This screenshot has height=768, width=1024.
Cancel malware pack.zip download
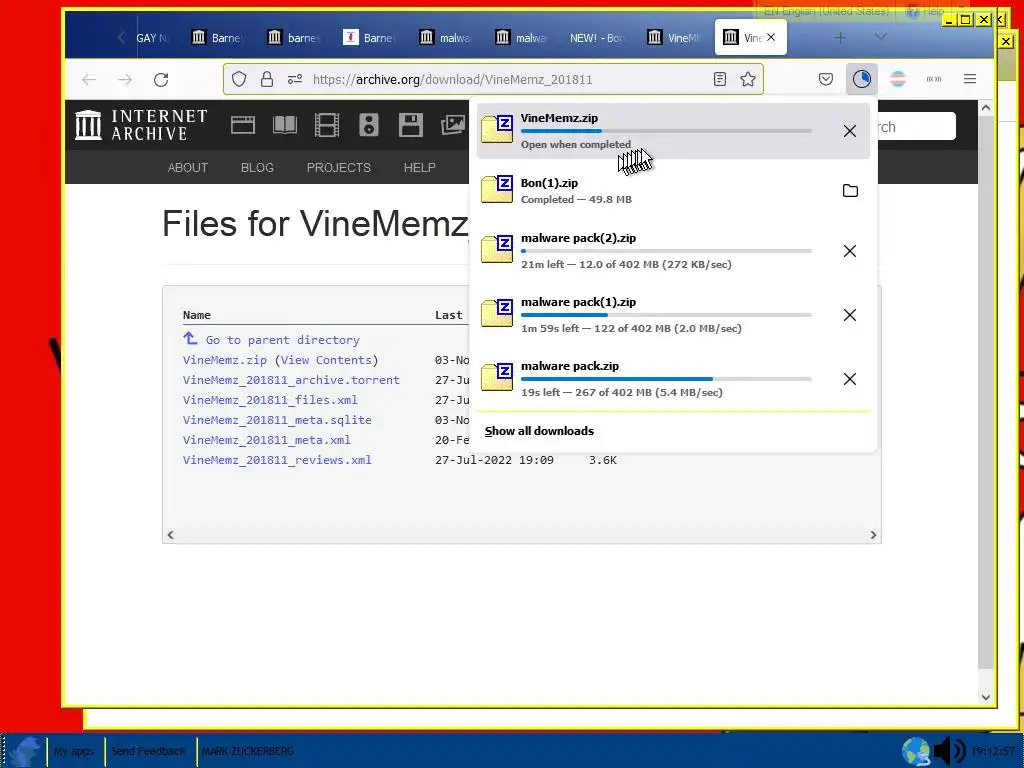850,379
